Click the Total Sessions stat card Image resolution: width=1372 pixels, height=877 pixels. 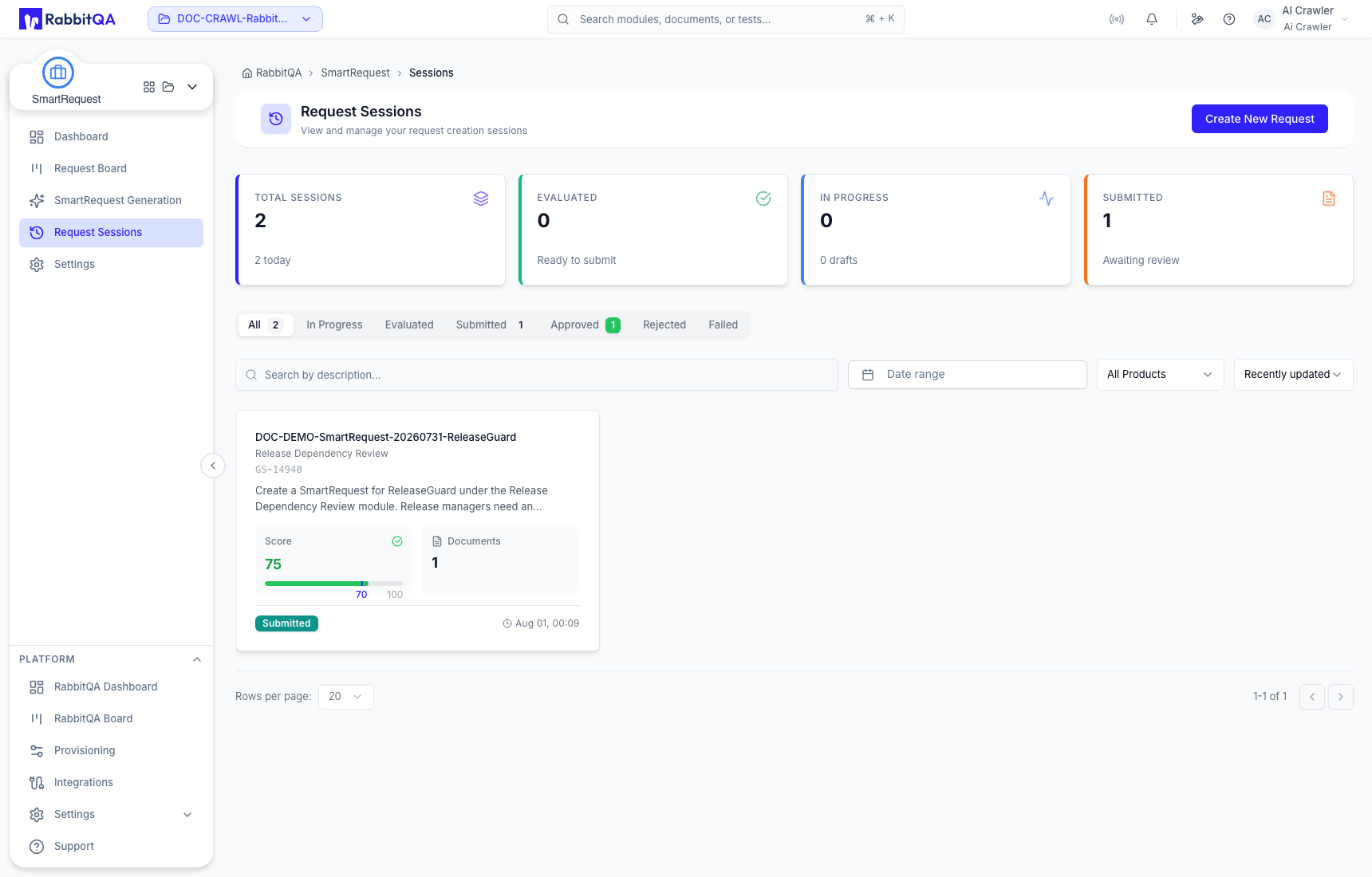tap(370, 230)
